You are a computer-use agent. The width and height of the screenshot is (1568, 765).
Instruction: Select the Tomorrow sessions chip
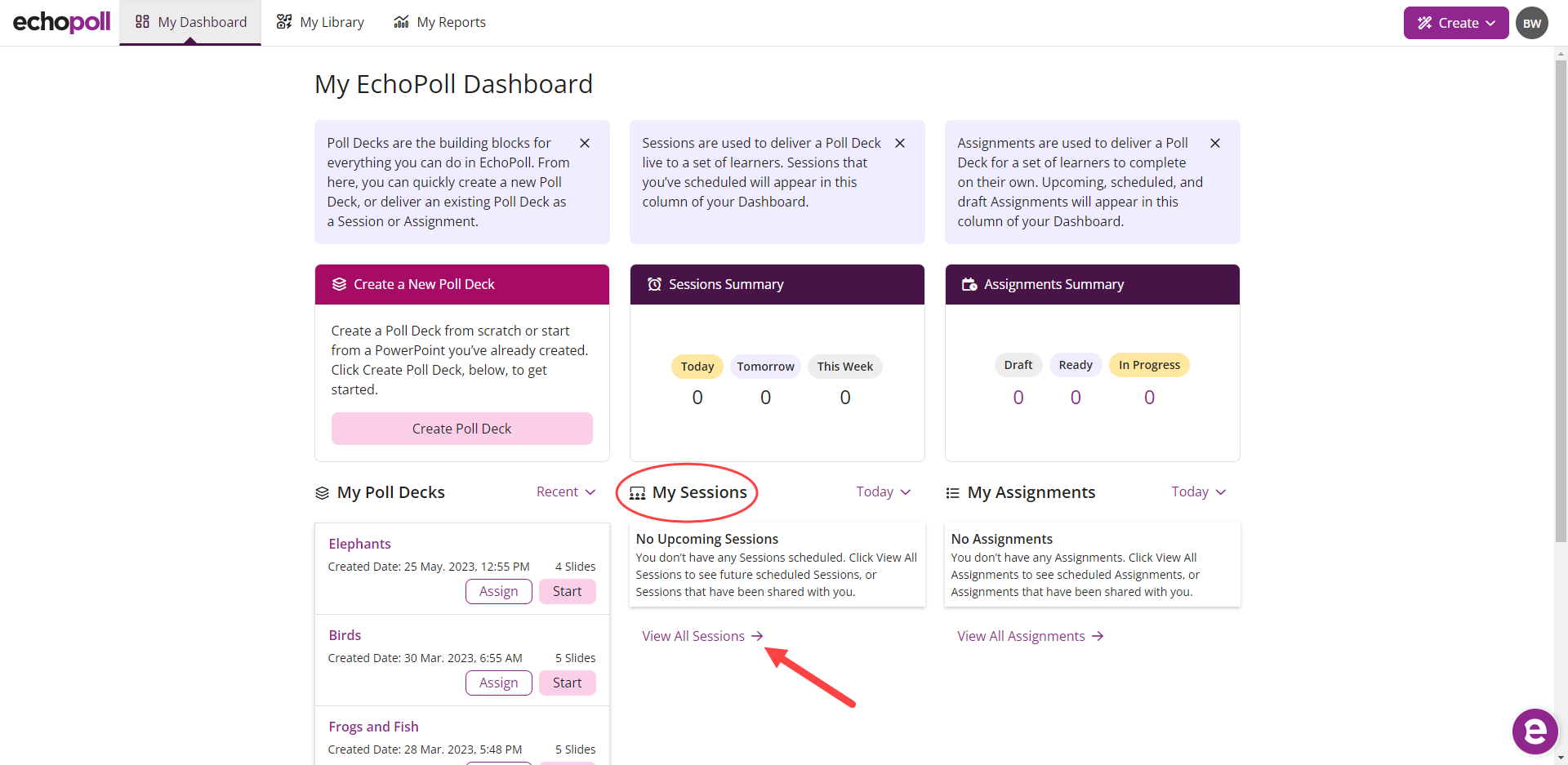765,367
